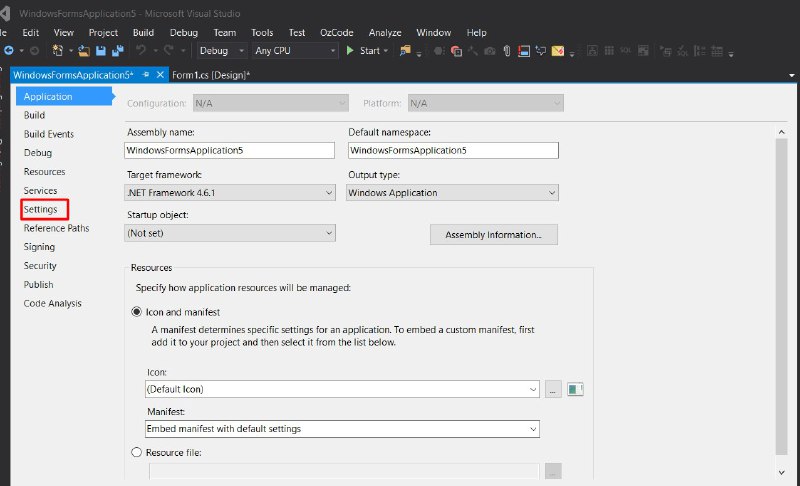Click the New Project toolbar icon

[57, 50]
